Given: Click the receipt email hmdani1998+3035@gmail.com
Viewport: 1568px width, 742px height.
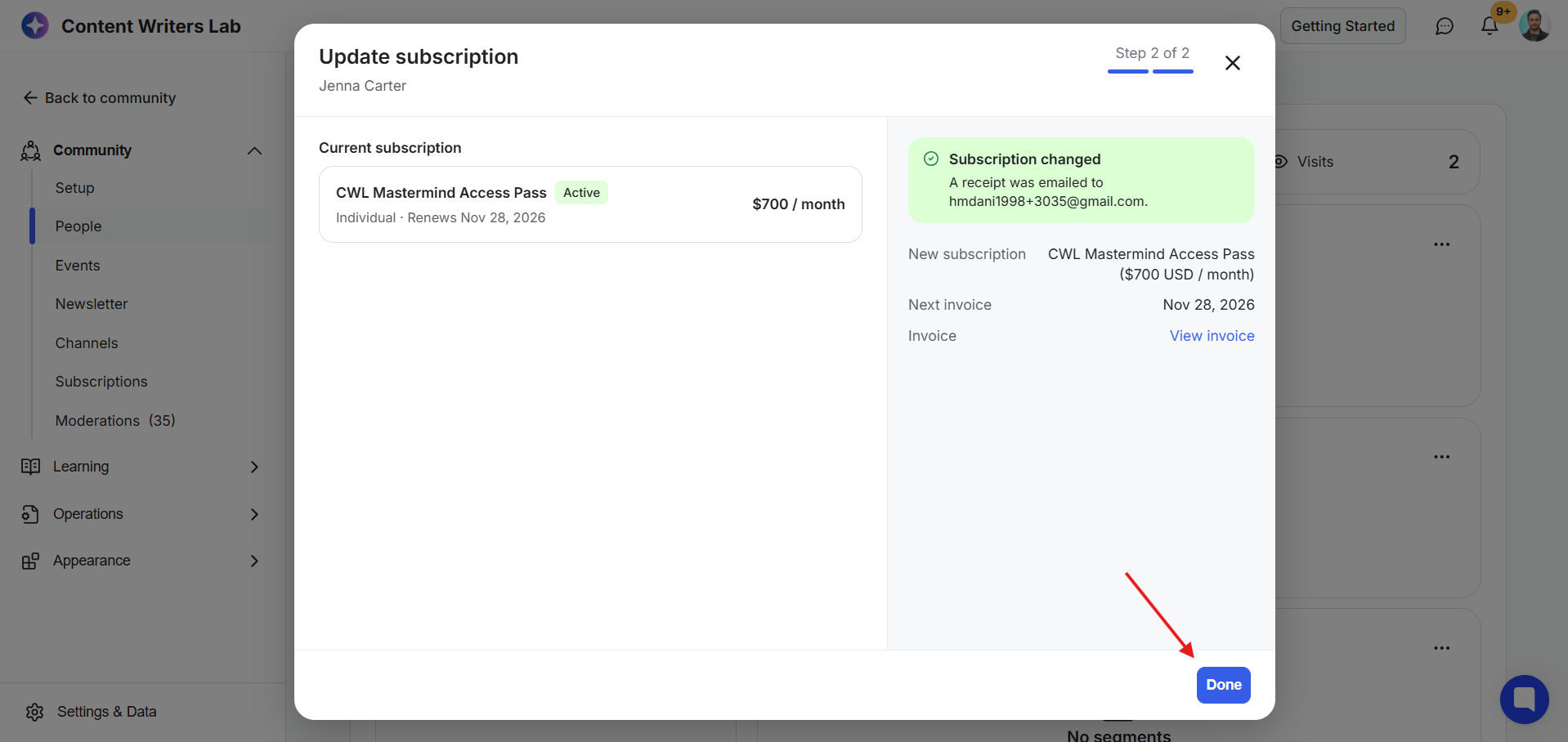Looking at the screenshot, I should (1048, 202).
